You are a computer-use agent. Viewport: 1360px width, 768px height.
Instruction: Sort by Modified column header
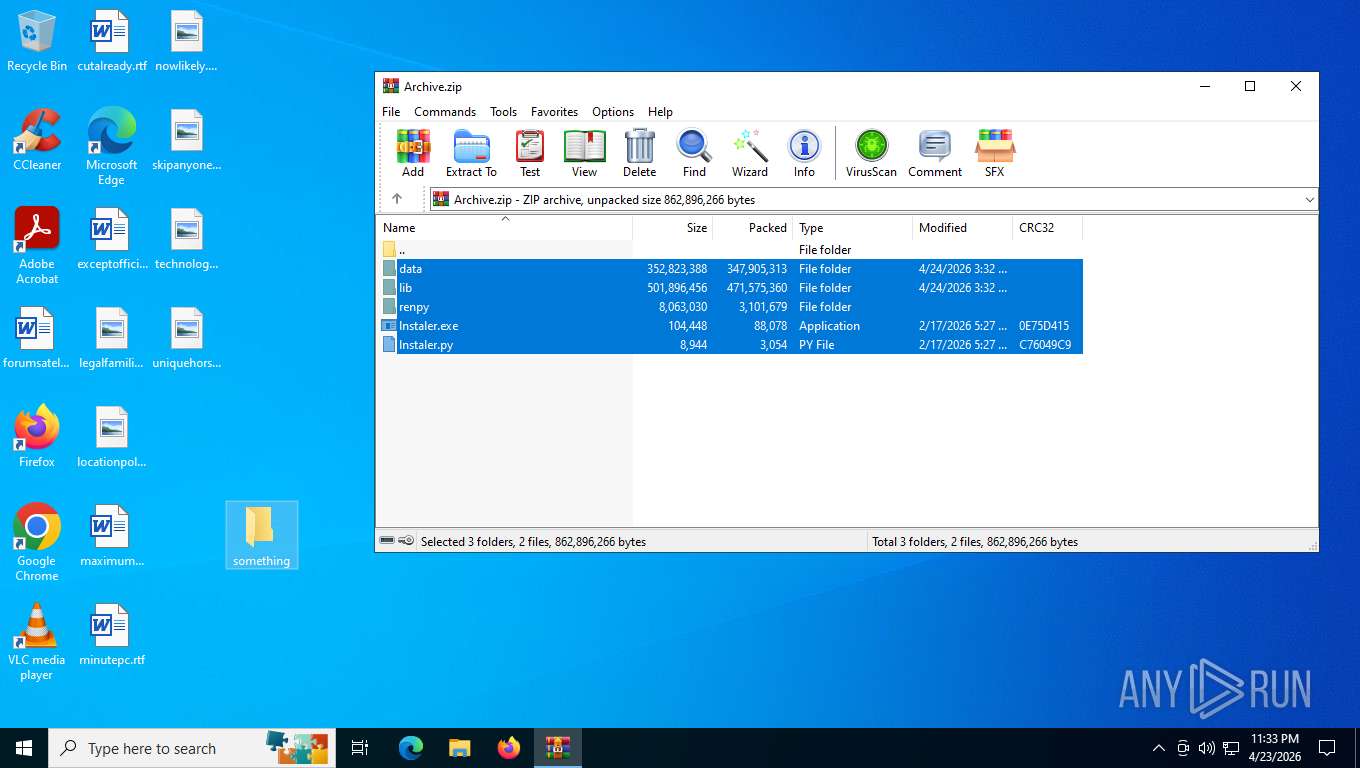963,228
